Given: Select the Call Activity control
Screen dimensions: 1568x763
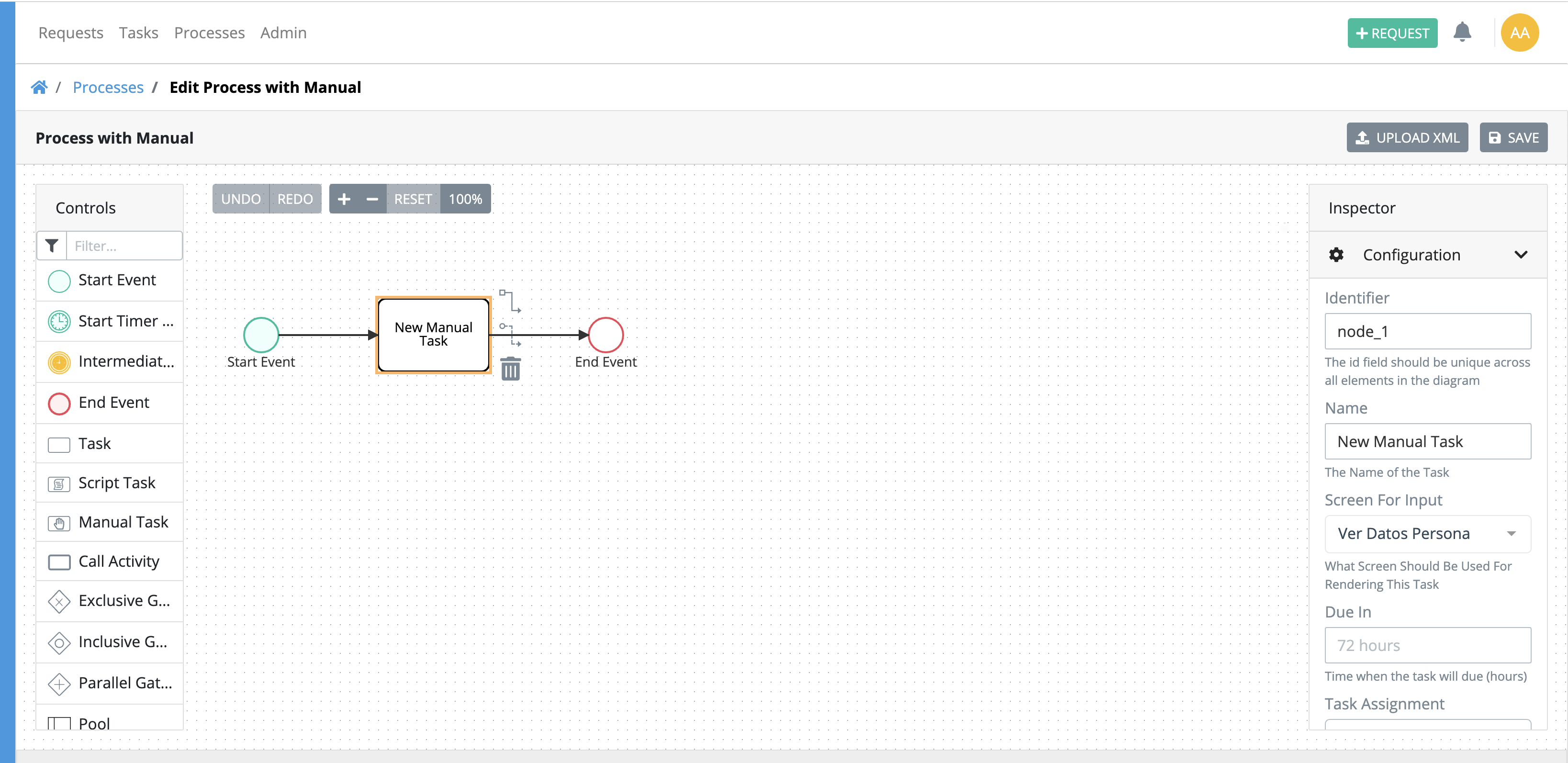Looking at the screenshot, I should point(110,561).
